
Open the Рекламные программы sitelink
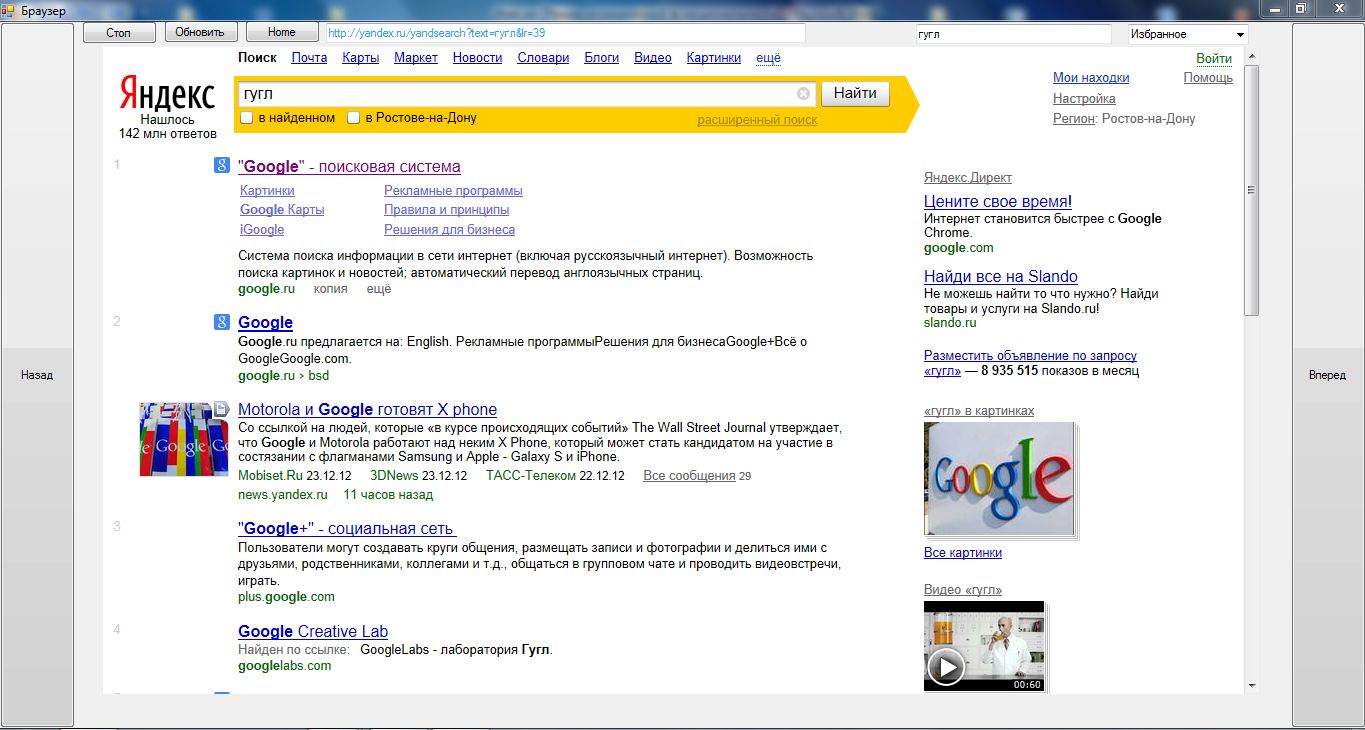(x=453, y=191)
